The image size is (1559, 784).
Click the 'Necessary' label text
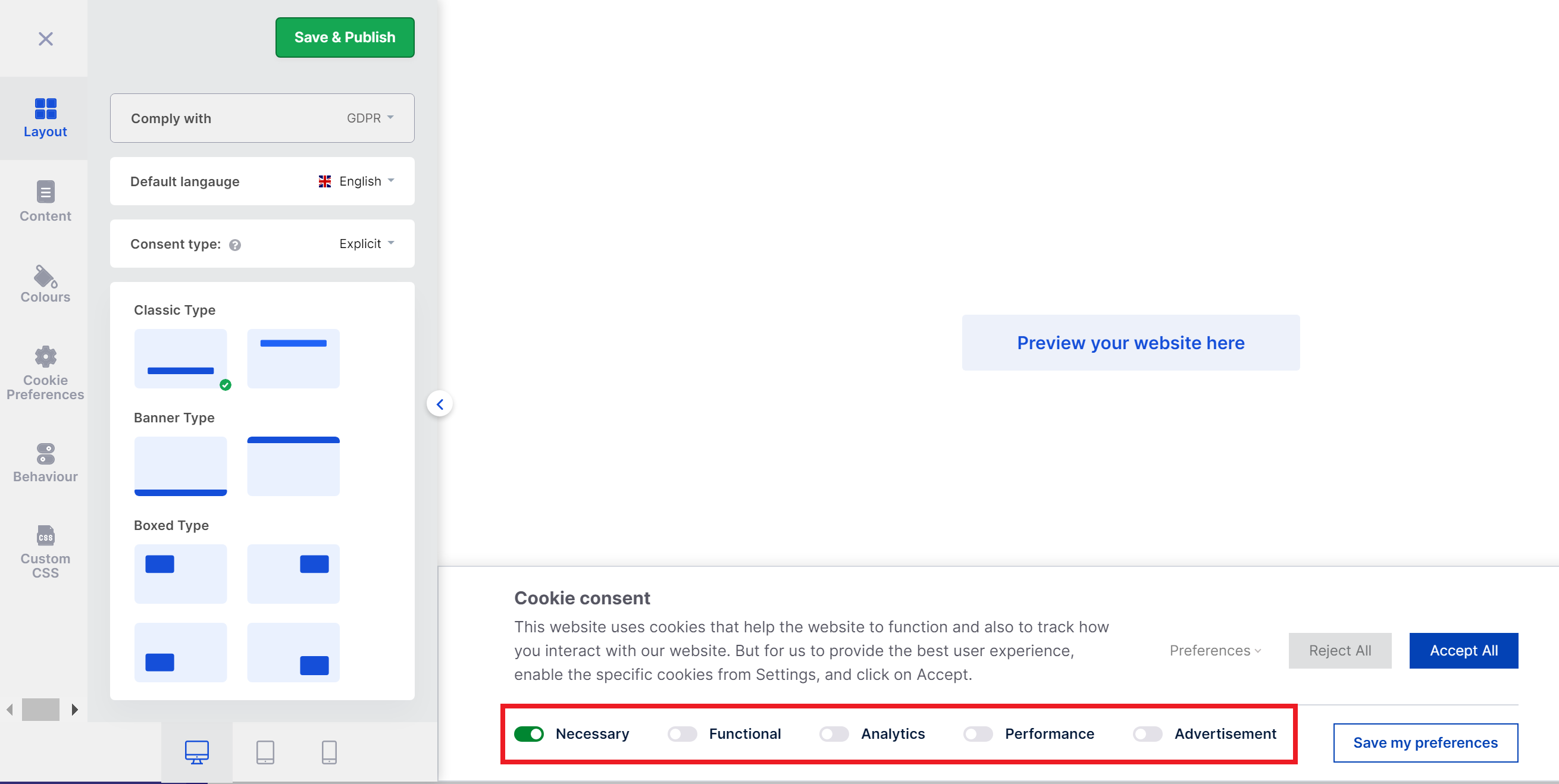click(x=593, y=734)
